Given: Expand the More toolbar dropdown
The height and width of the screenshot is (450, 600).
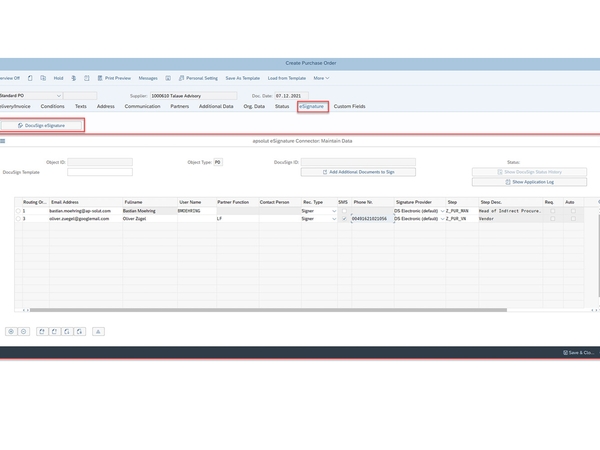Looking at the screenshot, I should coord(321,77).
